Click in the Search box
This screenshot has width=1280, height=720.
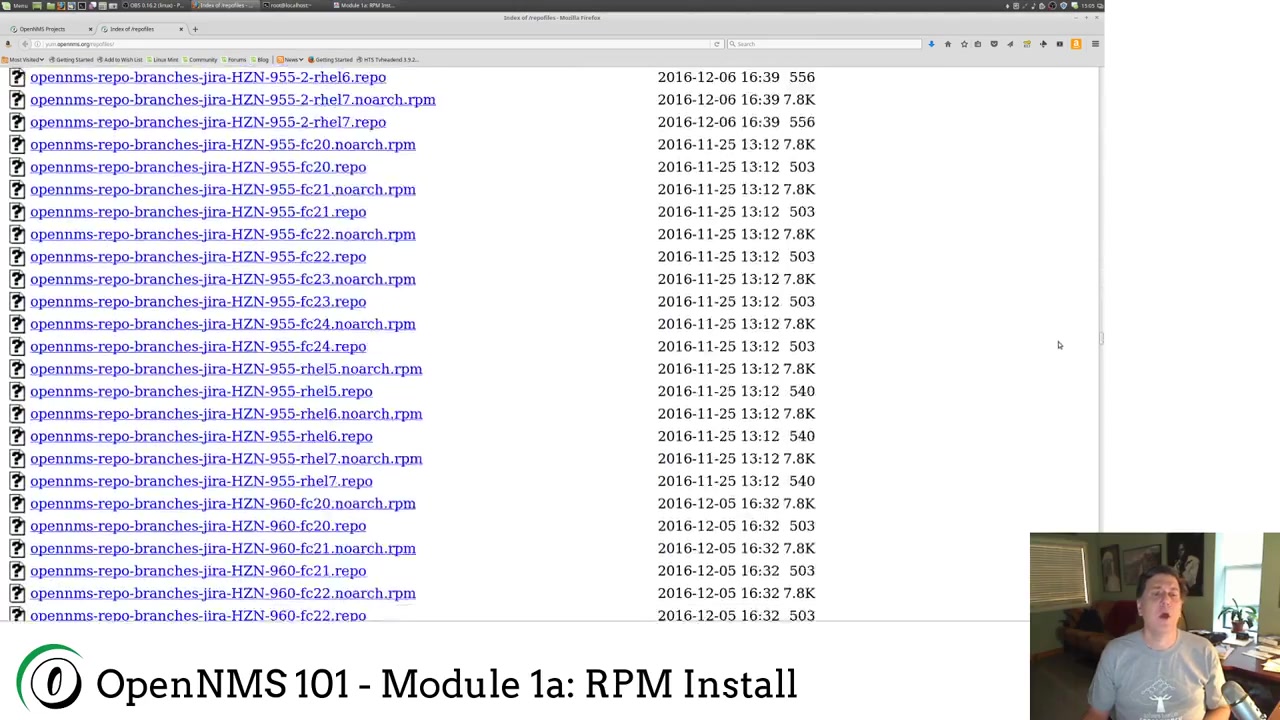825,44
